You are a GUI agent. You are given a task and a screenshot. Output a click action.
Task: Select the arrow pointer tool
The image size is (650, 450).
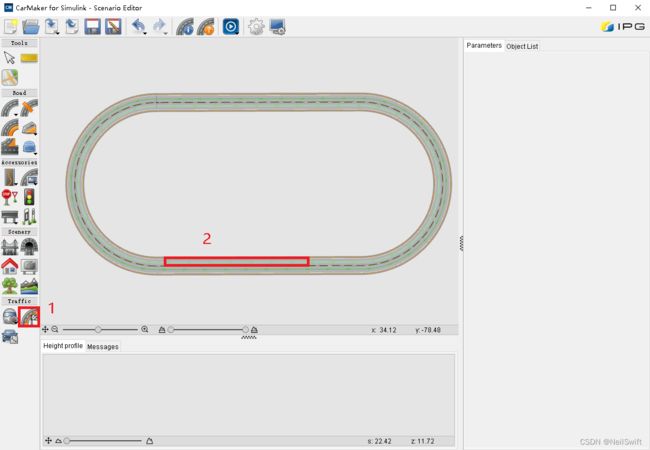point(9,58)
